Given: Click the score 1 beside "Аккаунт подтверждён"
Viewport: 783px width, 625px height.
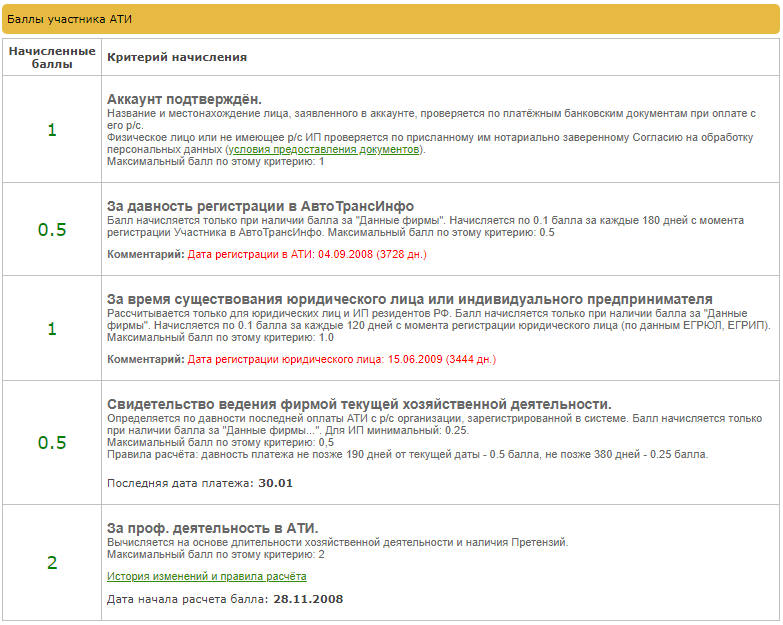Looking at the screenshot, I should (x=52, y=130).
